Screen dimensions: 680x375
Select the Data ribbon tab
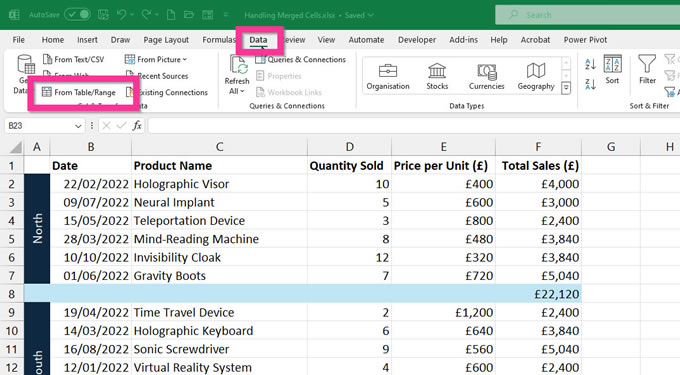click(258, 40)
